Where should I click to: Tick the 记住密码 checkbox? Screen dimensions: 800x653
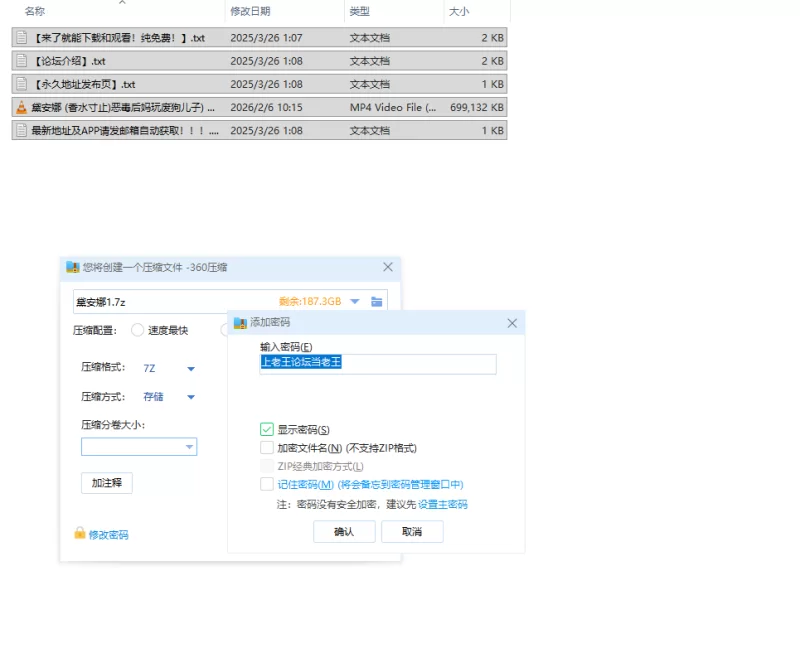tap(267, 484)
